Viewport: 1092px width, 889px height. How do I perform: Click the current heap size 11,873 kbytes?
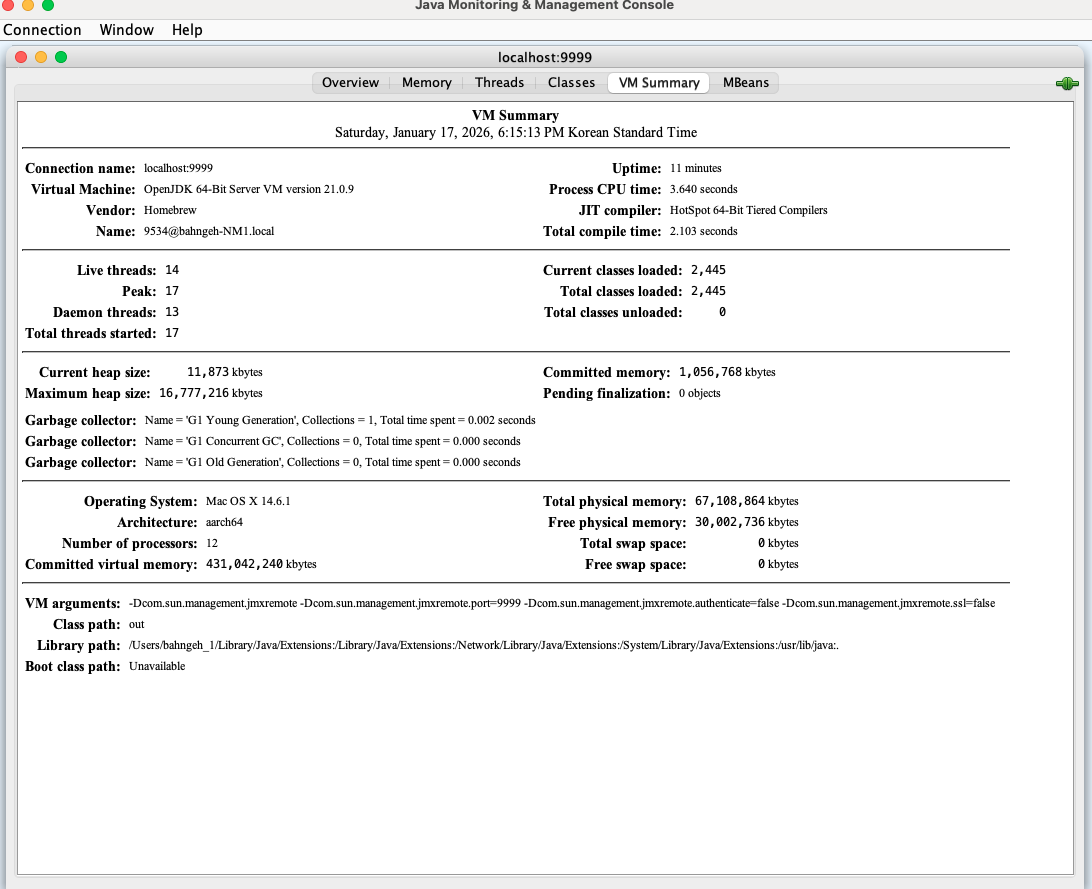tap(225, 372)
